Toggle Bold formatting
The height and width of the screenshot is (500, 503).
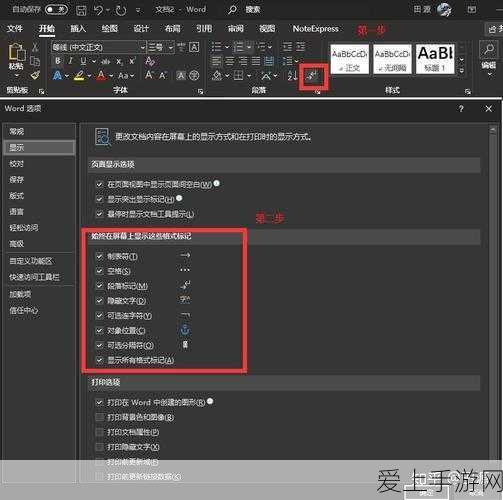(x=58, y=61)
